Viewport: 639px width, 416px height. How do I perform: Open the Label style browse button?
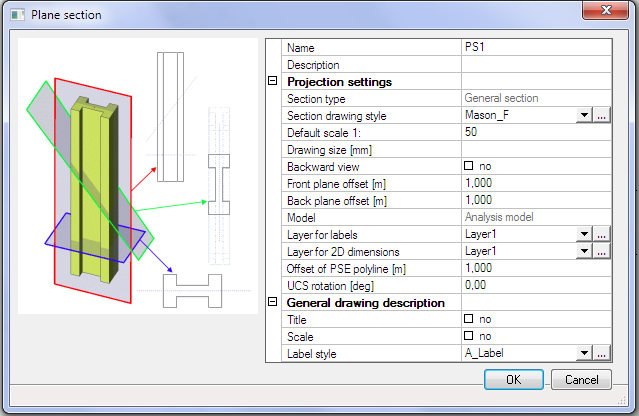[x=601, y=353]
